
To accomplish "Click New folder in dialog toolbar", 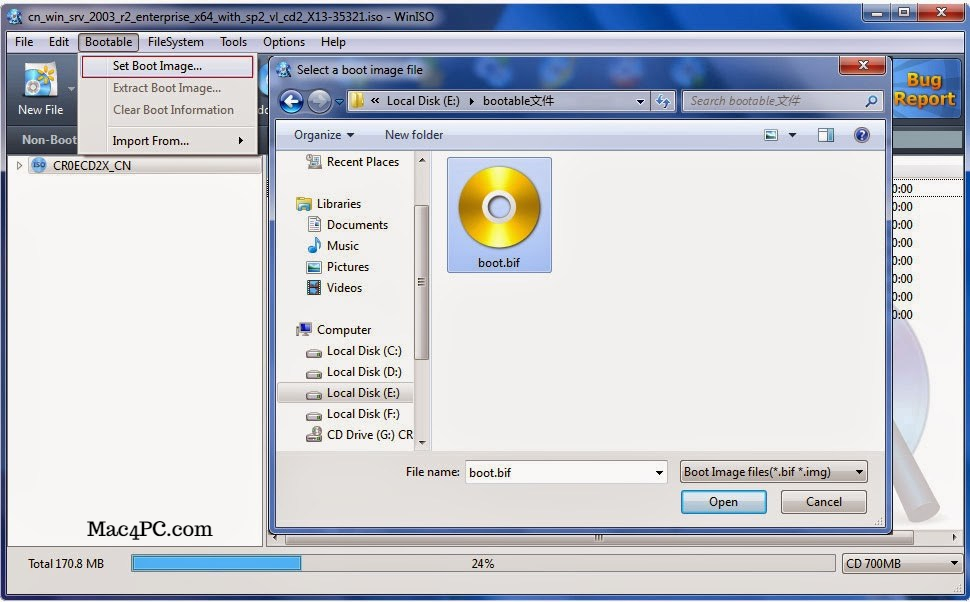I will click(x=414, y=135).
